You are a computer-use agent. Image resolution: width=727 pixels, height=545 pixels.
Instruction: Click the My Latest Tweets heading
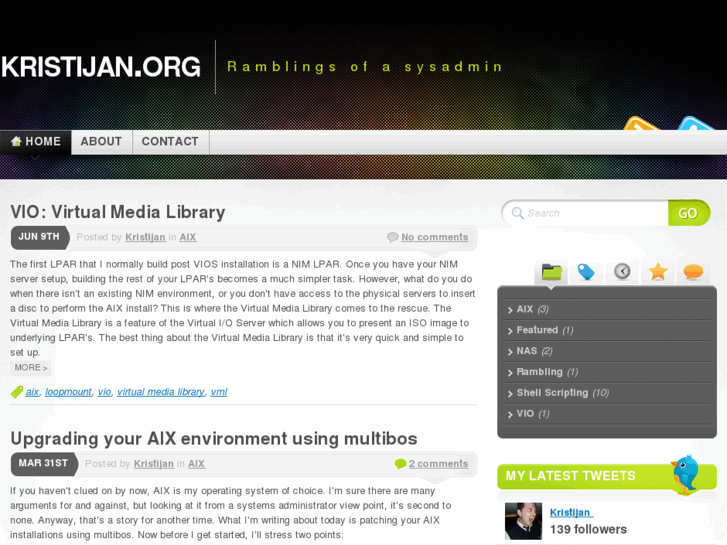click(570, 476)
